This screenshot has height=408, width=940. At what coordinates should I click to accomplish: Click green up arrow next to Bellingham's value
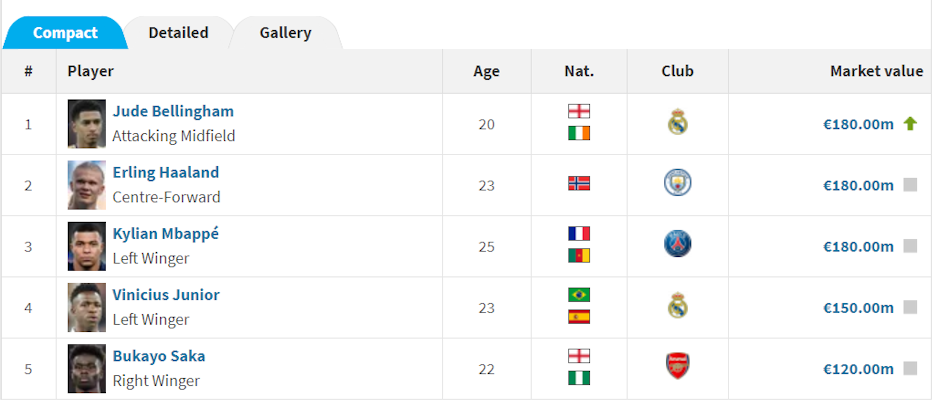click(910, 124)
